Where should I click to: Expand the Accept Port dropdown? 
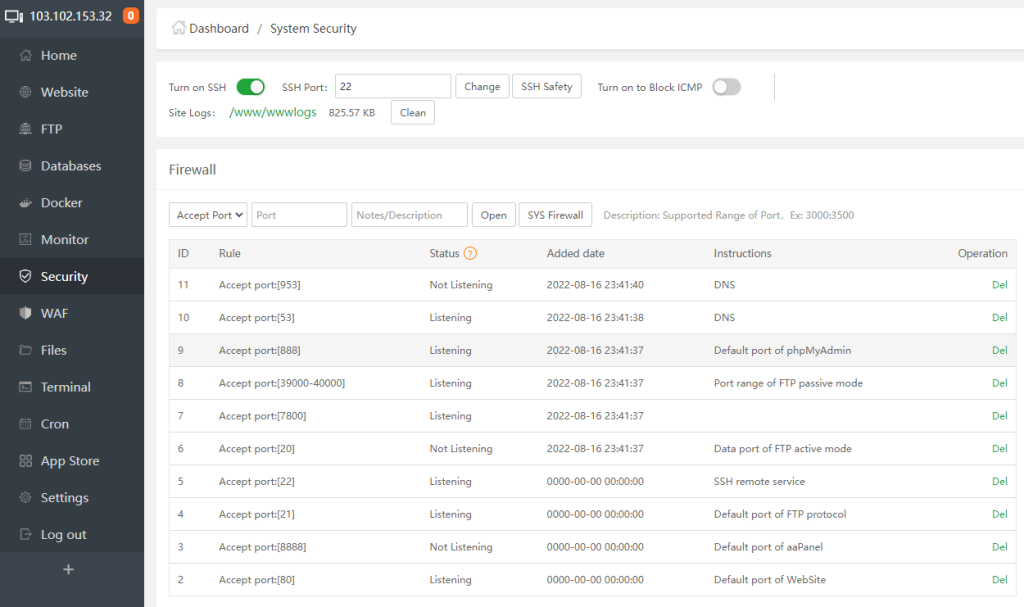[x=208, y=215]
